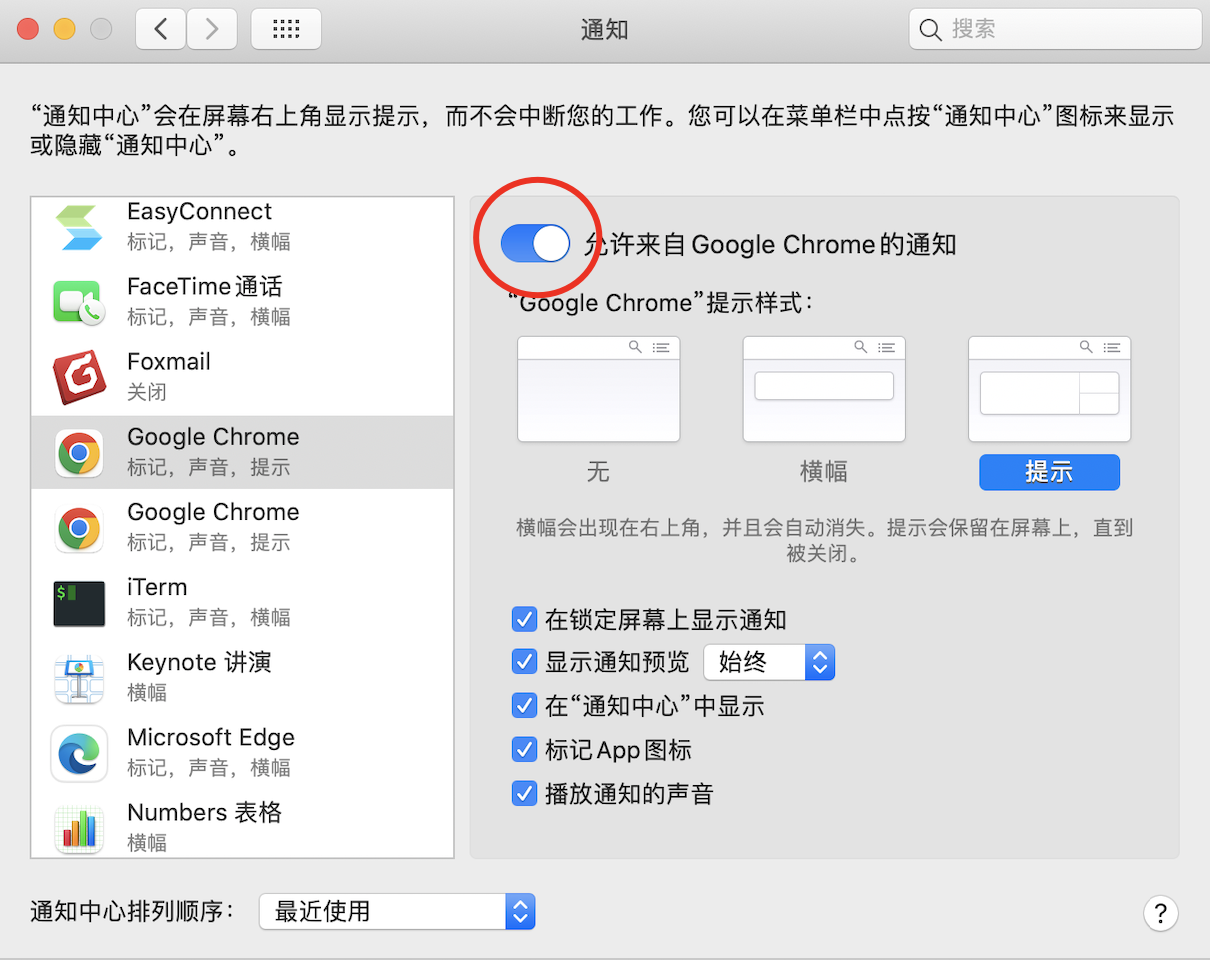Click the FaceTime通话 green camera icon
The image size is (1210, 960).
pos(79,302)
